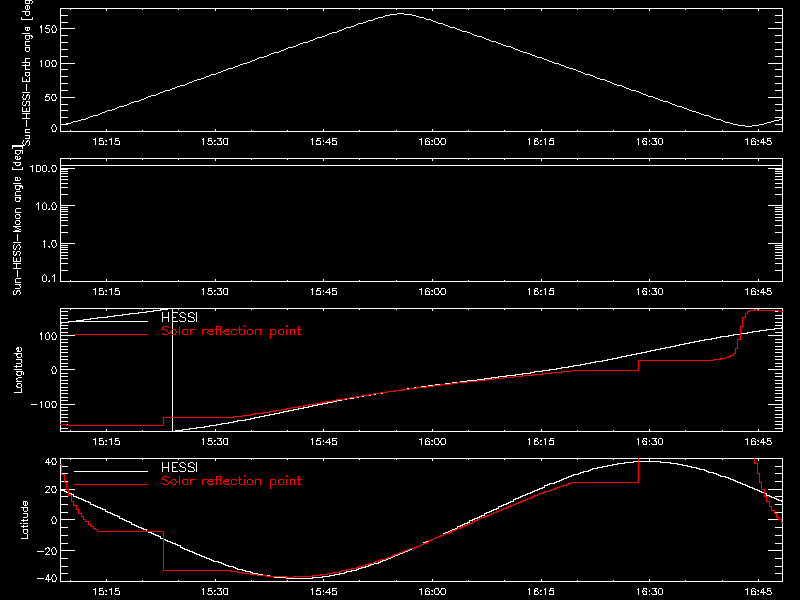Click the 50 tick in Earth angle plot
Image resolution: width=800 pixels, height=600 pixels.
pyautogui.click(x=51, y=97)
